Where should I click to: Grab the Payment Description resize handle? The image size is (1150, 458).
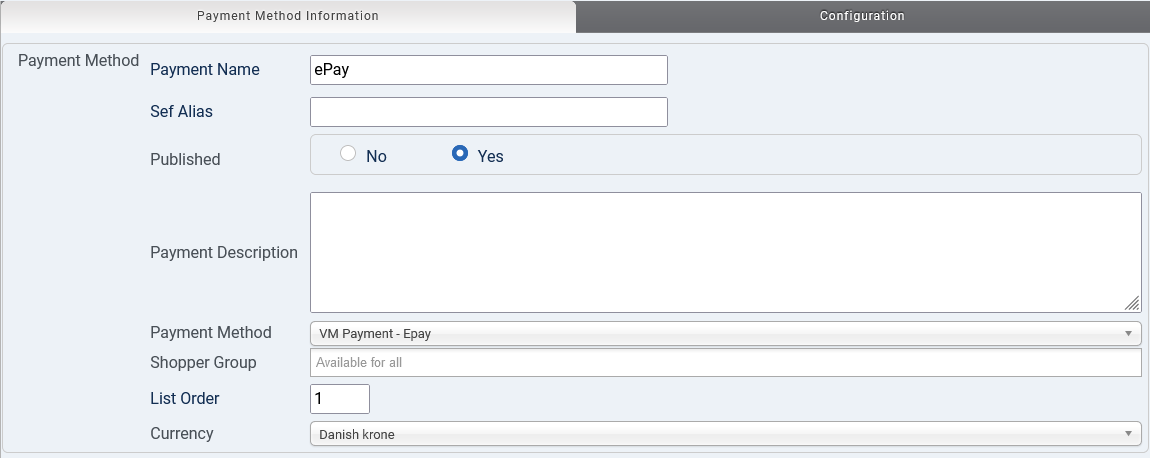click(1132, 304)
